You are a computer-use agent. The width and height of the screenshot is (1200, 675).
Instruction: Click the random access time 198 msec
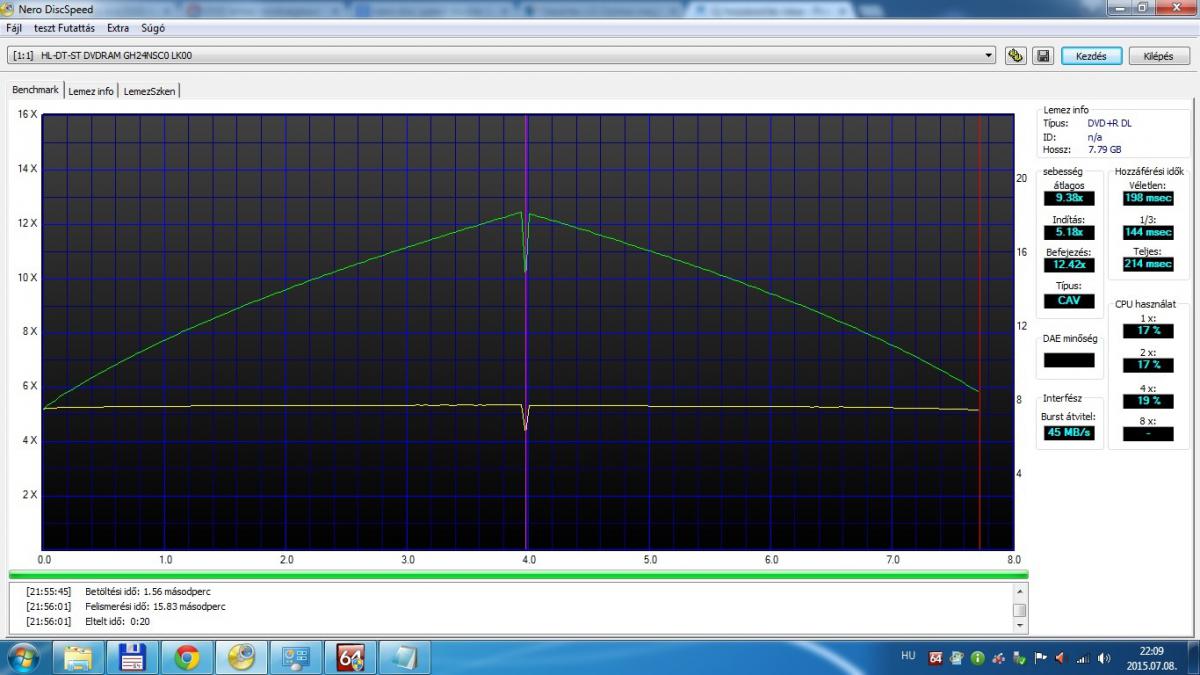click(x=1148, y=198)
